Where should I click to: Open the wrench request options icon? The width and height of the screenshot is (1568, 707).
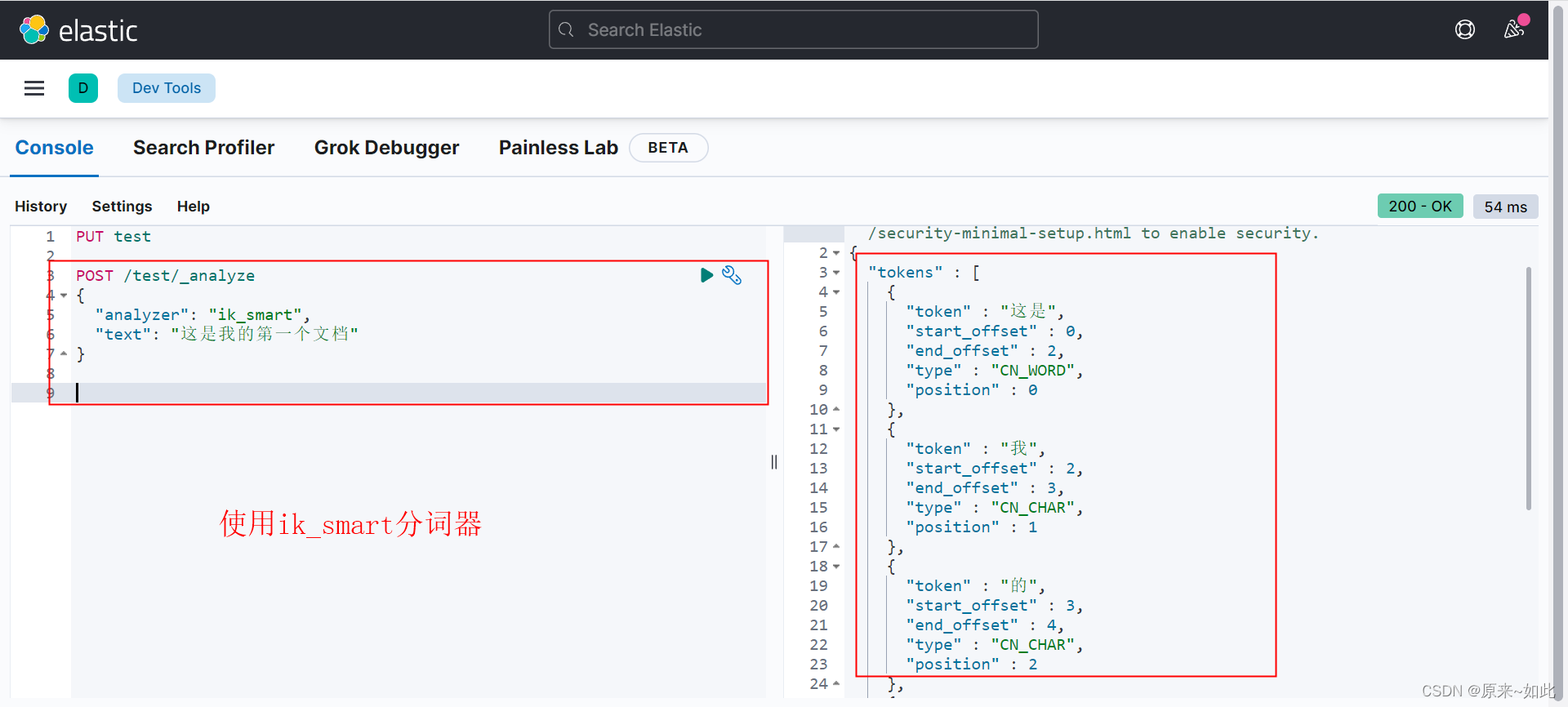(x=732, y=275)
